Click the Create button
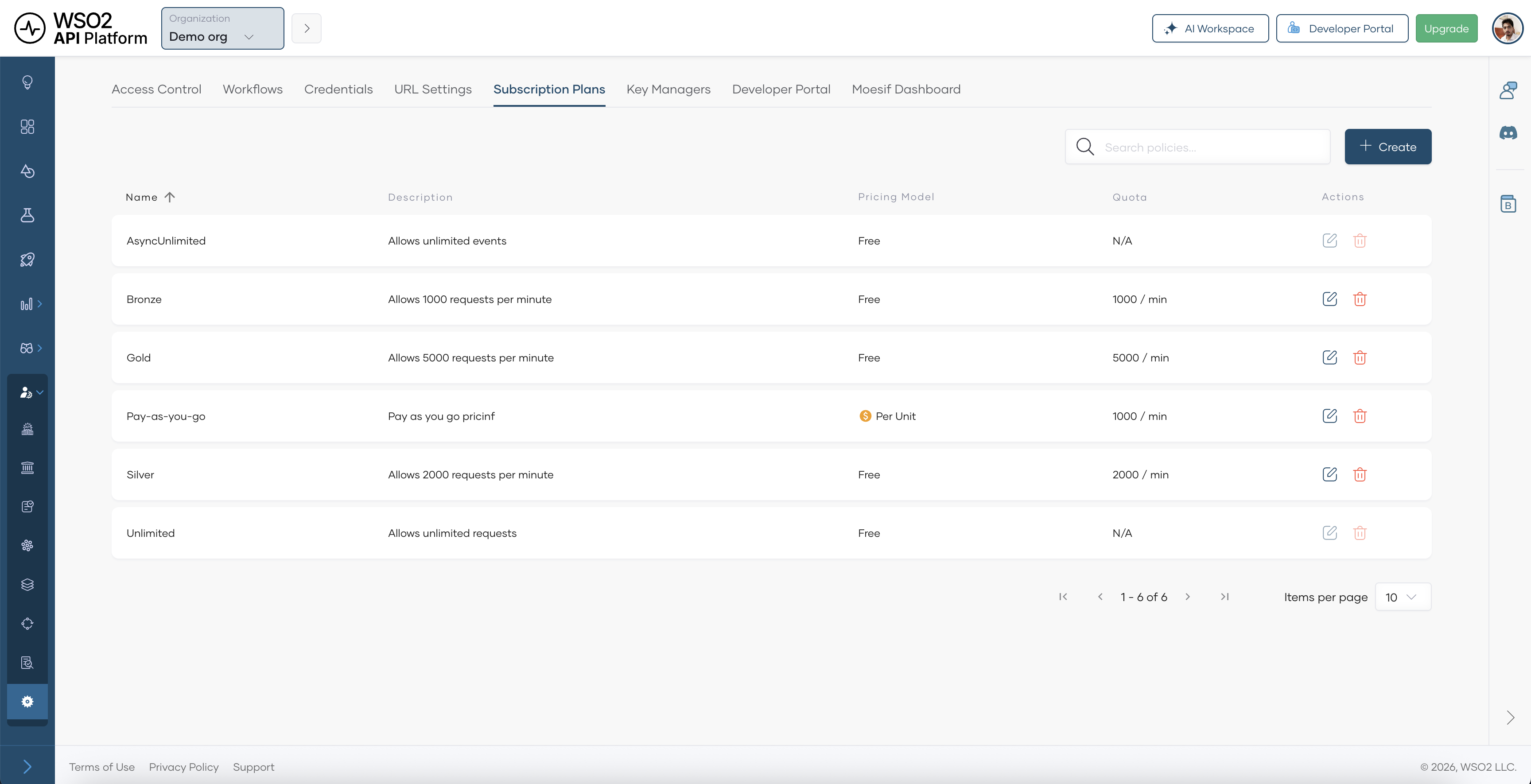This screenshot has height=784, width=1531. [1388, 147]
